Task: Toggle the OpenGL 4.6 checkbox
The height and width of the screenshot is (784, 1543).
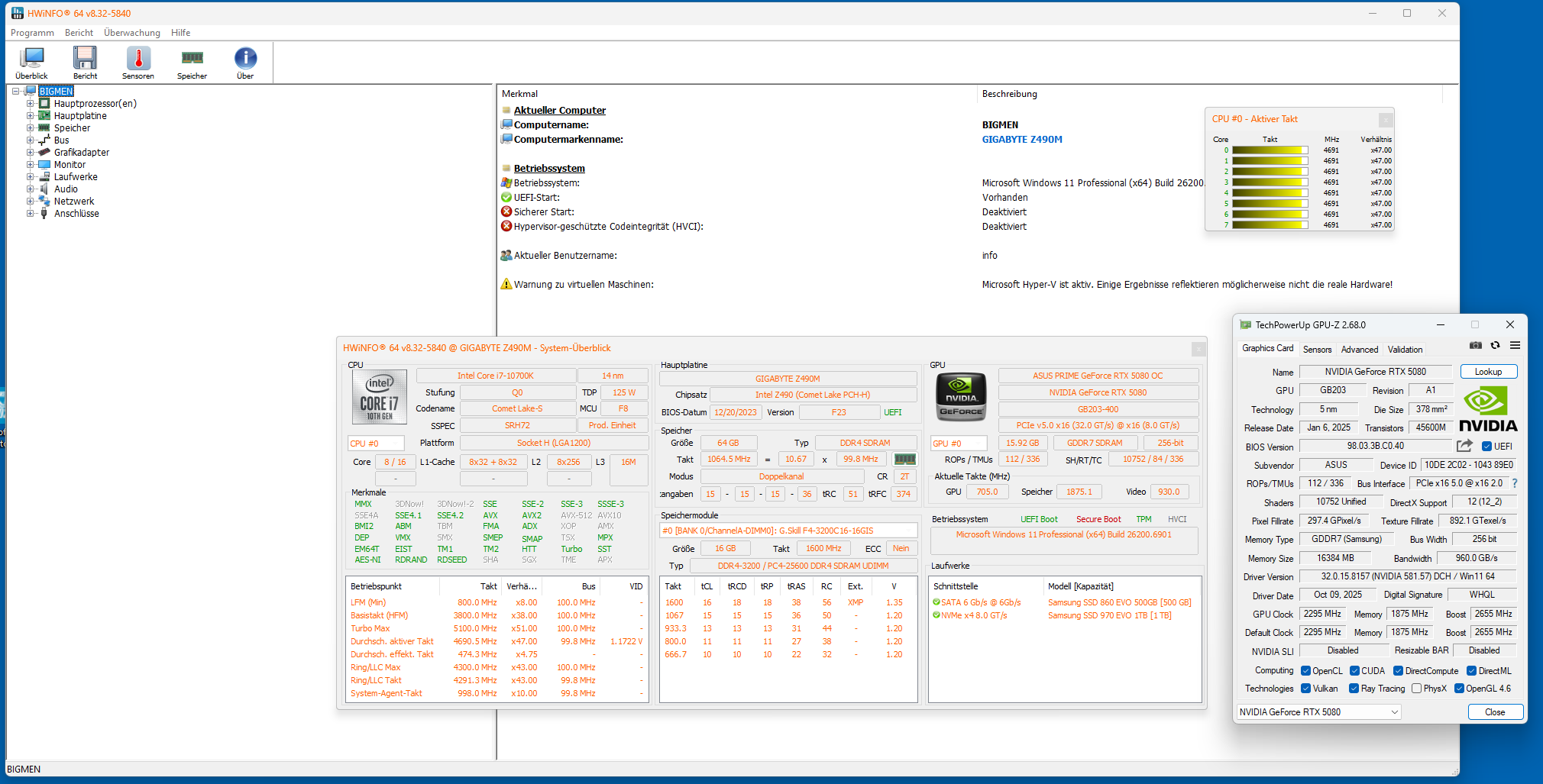Action: click(1460, 689)
